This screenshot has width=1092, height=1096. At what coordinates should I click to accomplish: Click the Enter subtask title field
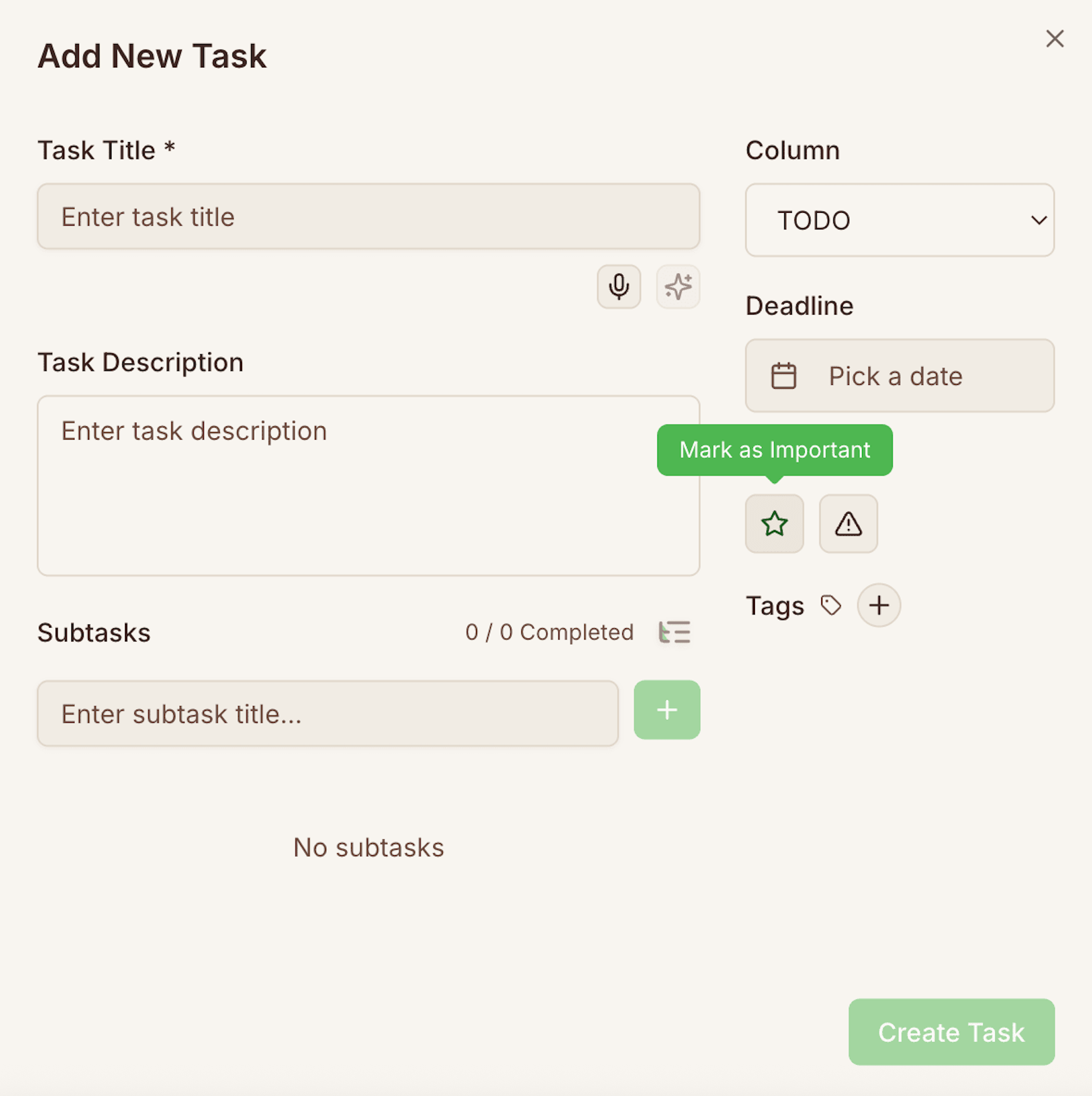pos(327,713)
